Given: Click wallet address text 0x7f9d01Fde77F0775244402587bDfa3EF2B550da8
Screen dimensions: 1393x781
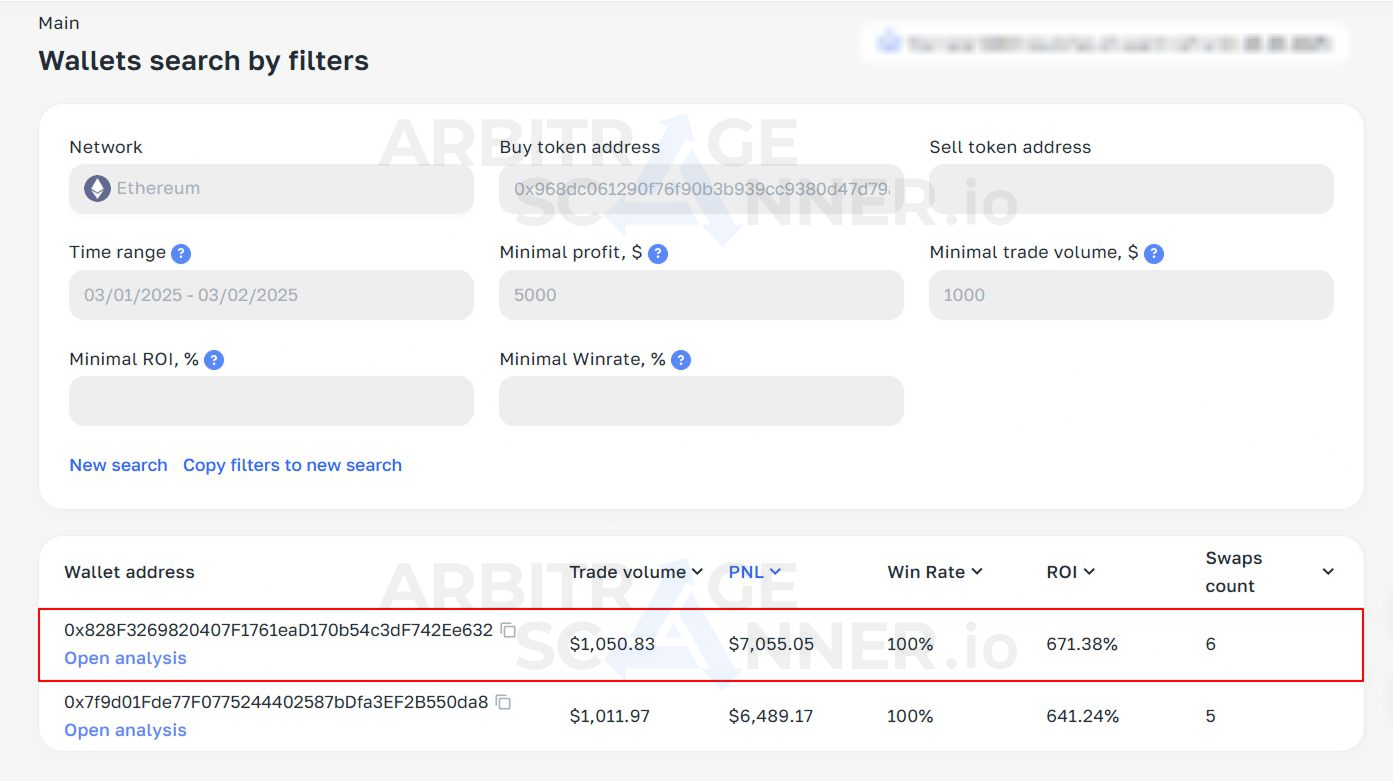Looking at the screenshot, I should (276, 702).
